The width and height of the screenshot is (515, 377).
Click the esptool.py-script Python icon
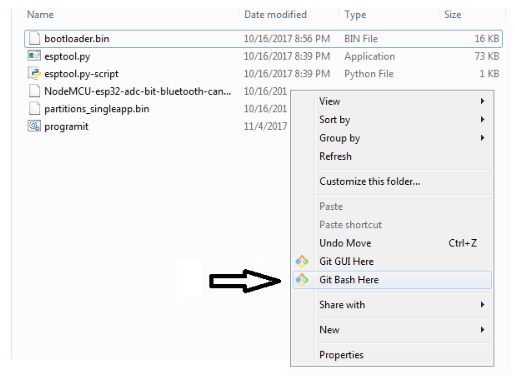pyautogui.click(x=34, y=73)
